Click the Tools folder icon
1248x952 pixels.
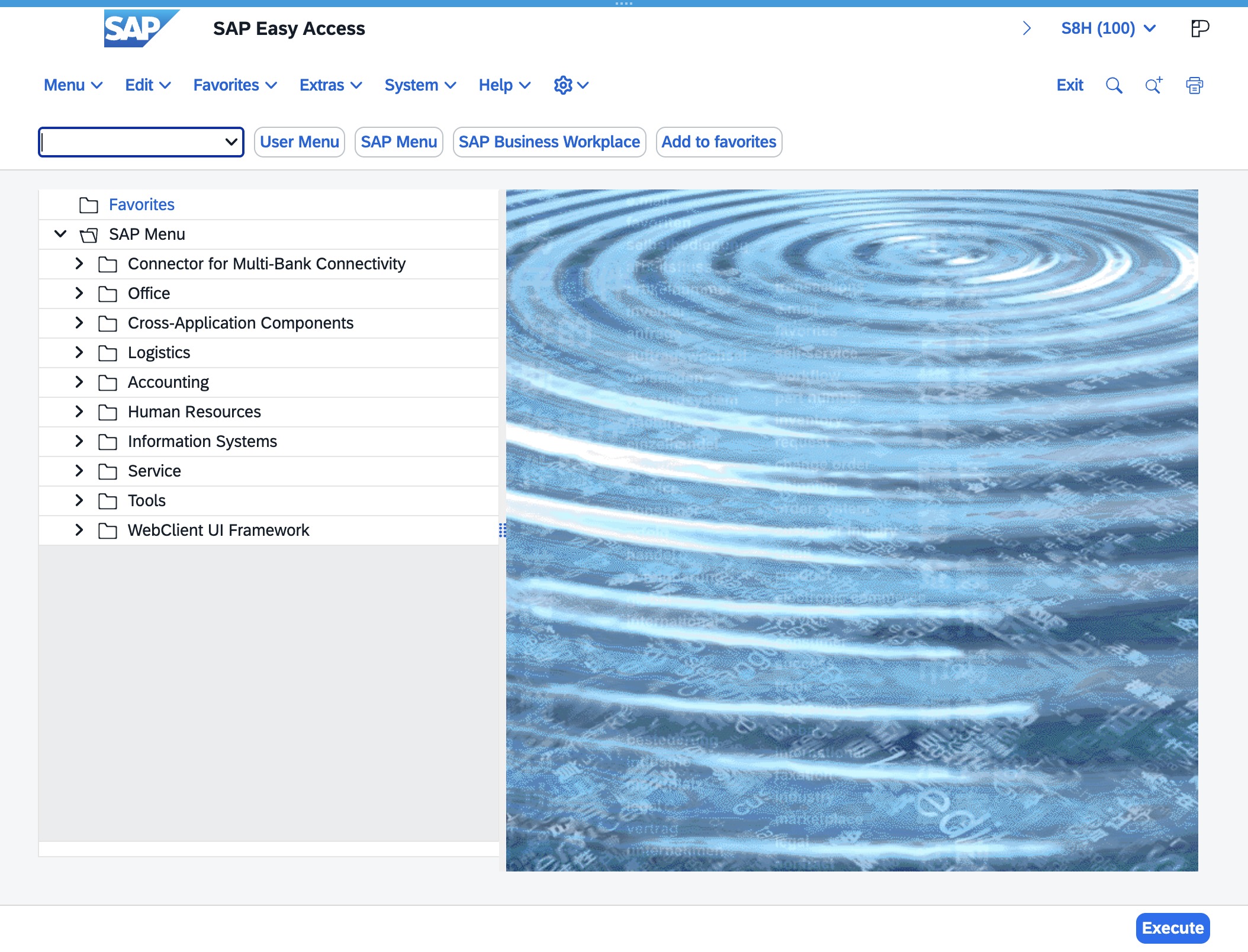coord(108,501)
